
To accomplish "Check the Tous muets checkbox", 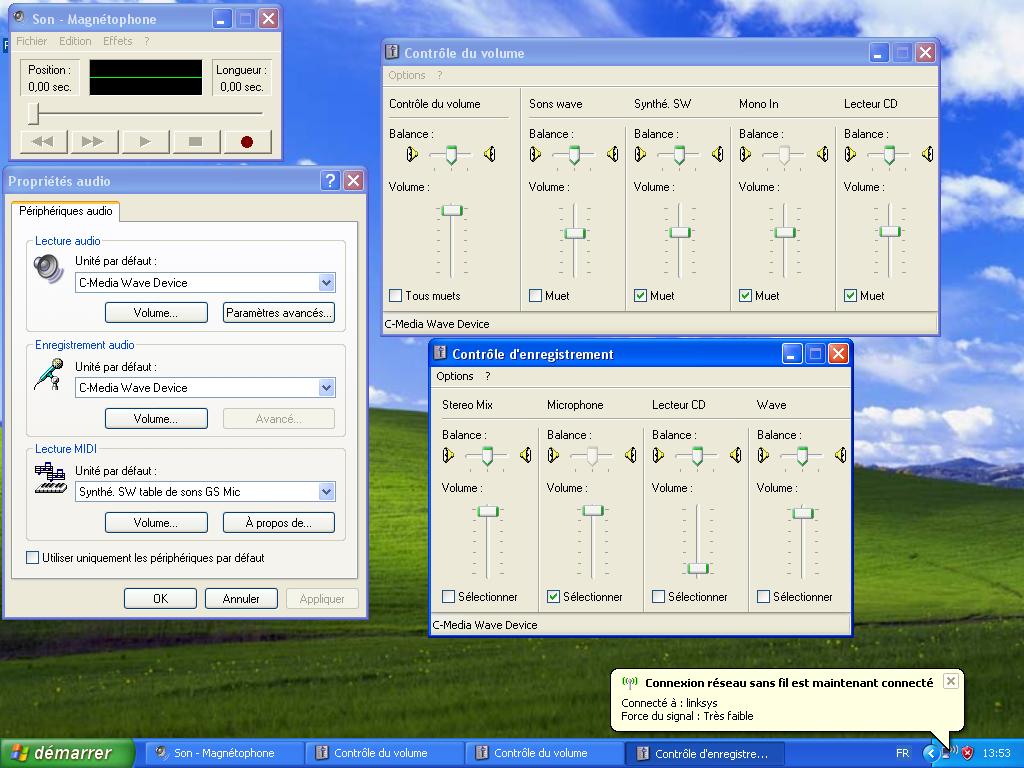I will 396,296.
